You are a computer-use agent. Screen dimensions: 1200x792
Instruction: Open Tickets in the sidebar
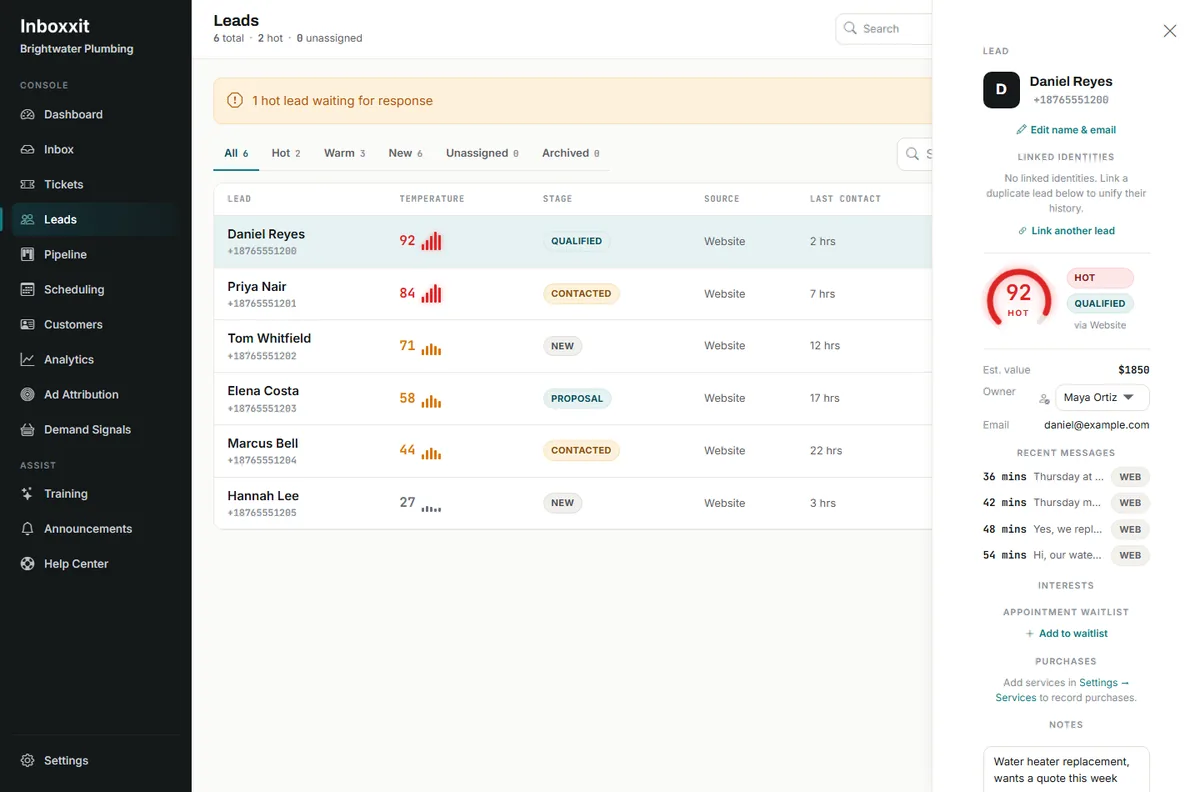95,184
